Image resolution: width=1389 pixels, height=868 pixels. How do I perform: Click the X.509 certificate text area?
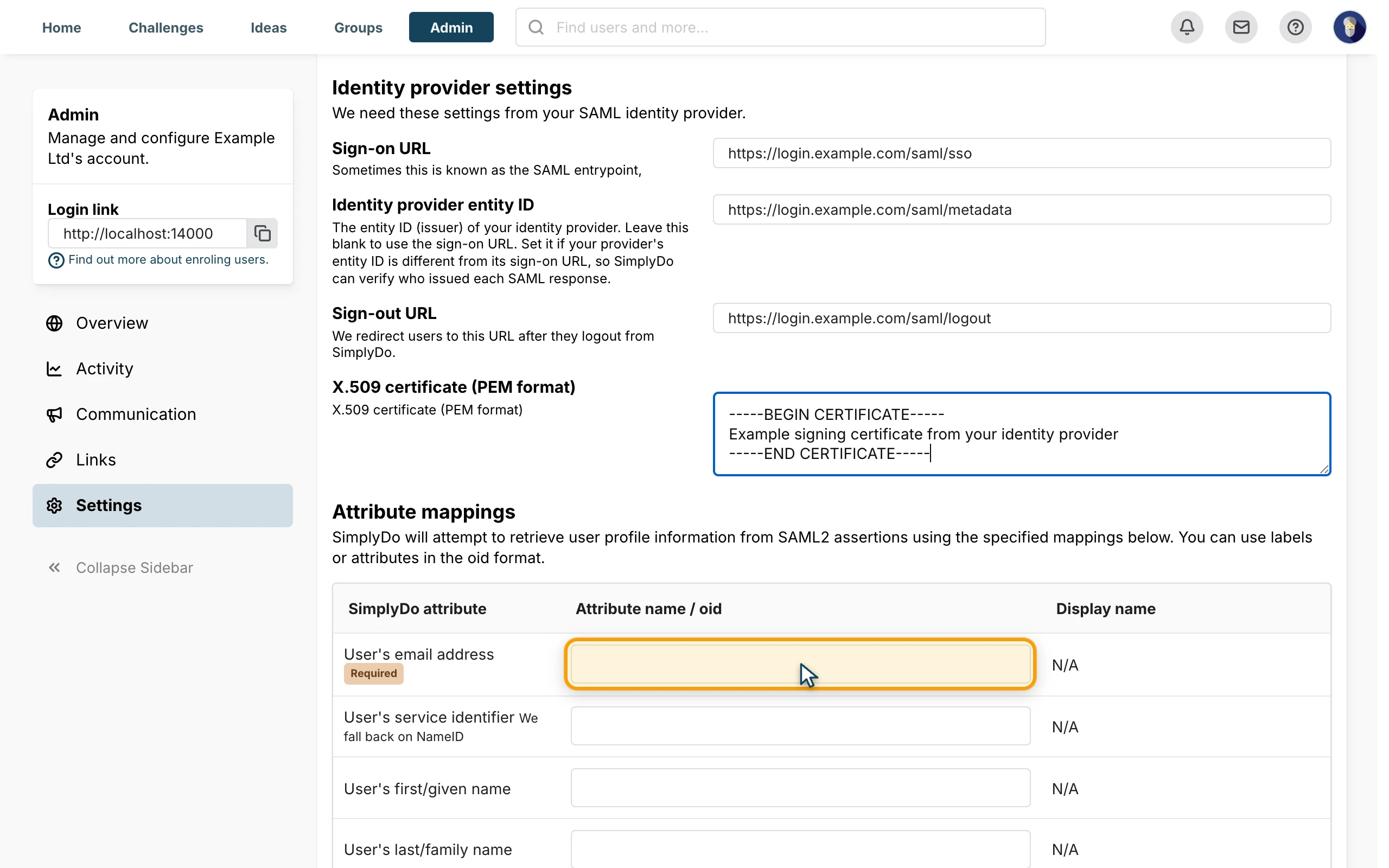[x=1022, y=434]
